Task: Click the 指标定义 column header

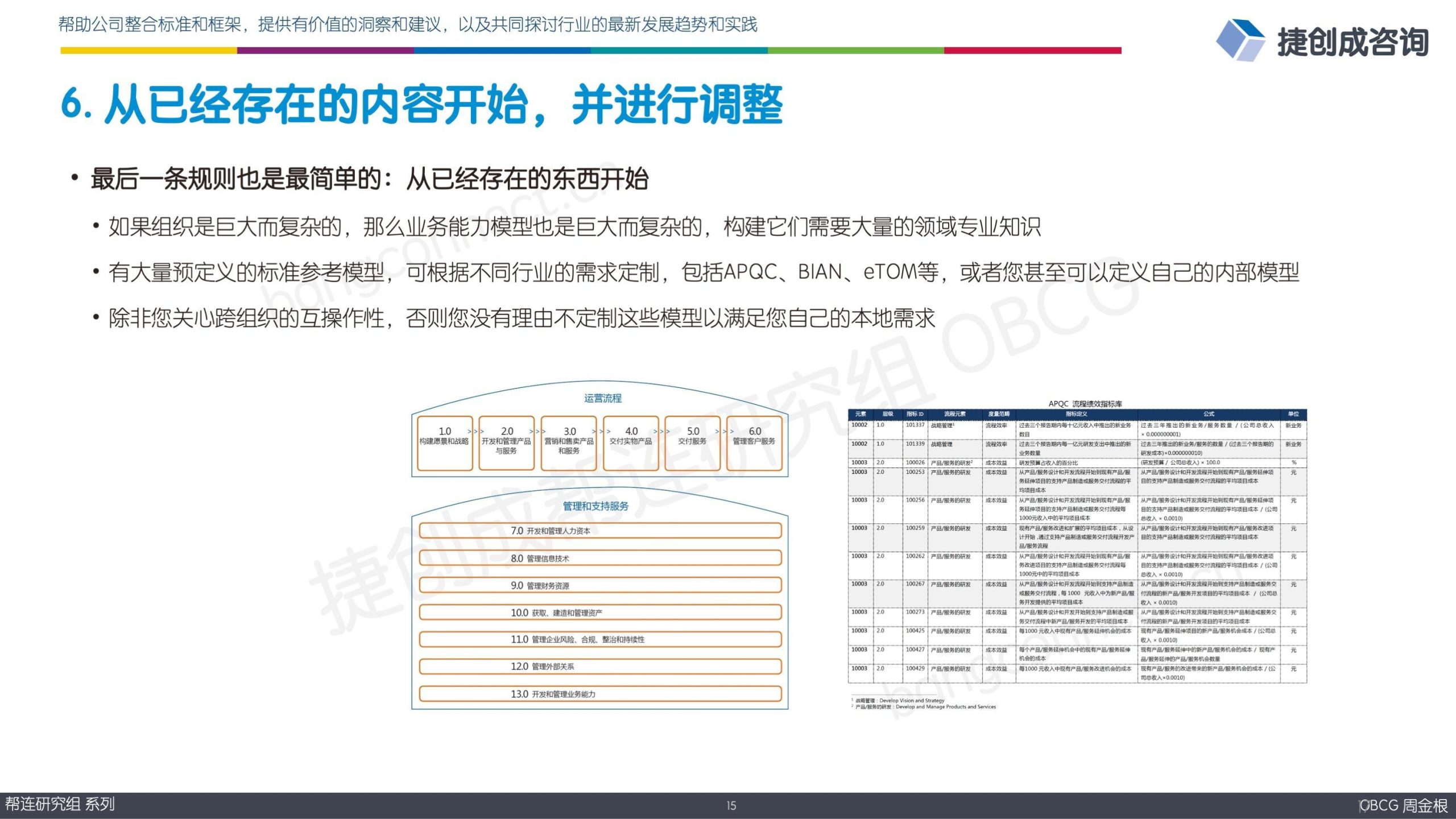Action: pos(1076,414)
